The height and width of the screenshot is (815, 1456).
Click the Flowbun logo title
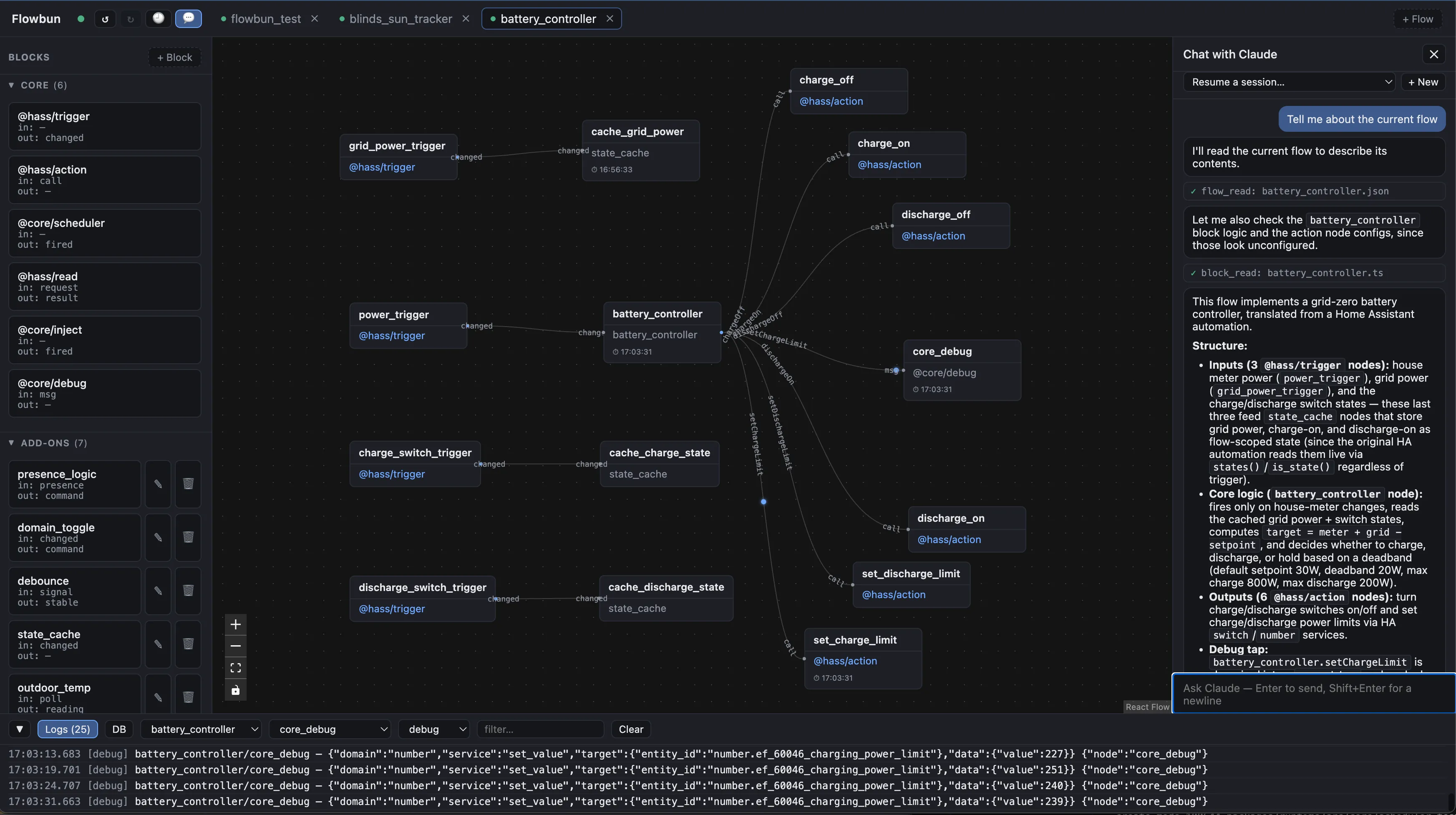pos(36,19)
